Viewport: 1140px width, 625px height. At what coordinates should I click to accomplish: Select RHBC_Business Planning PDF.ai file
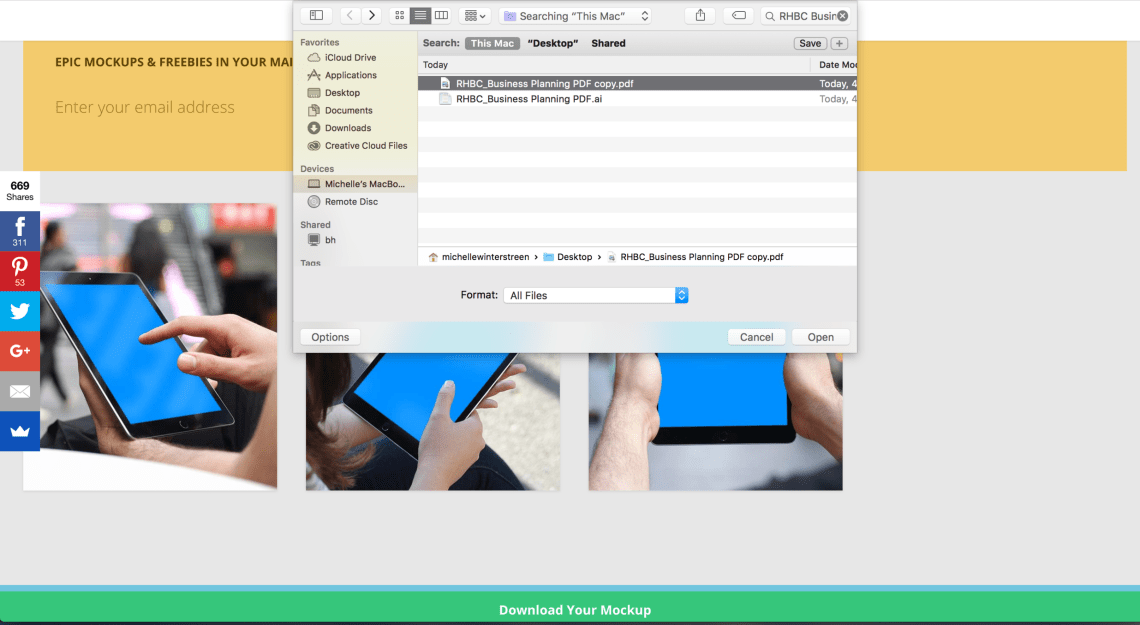coord(529,99)
